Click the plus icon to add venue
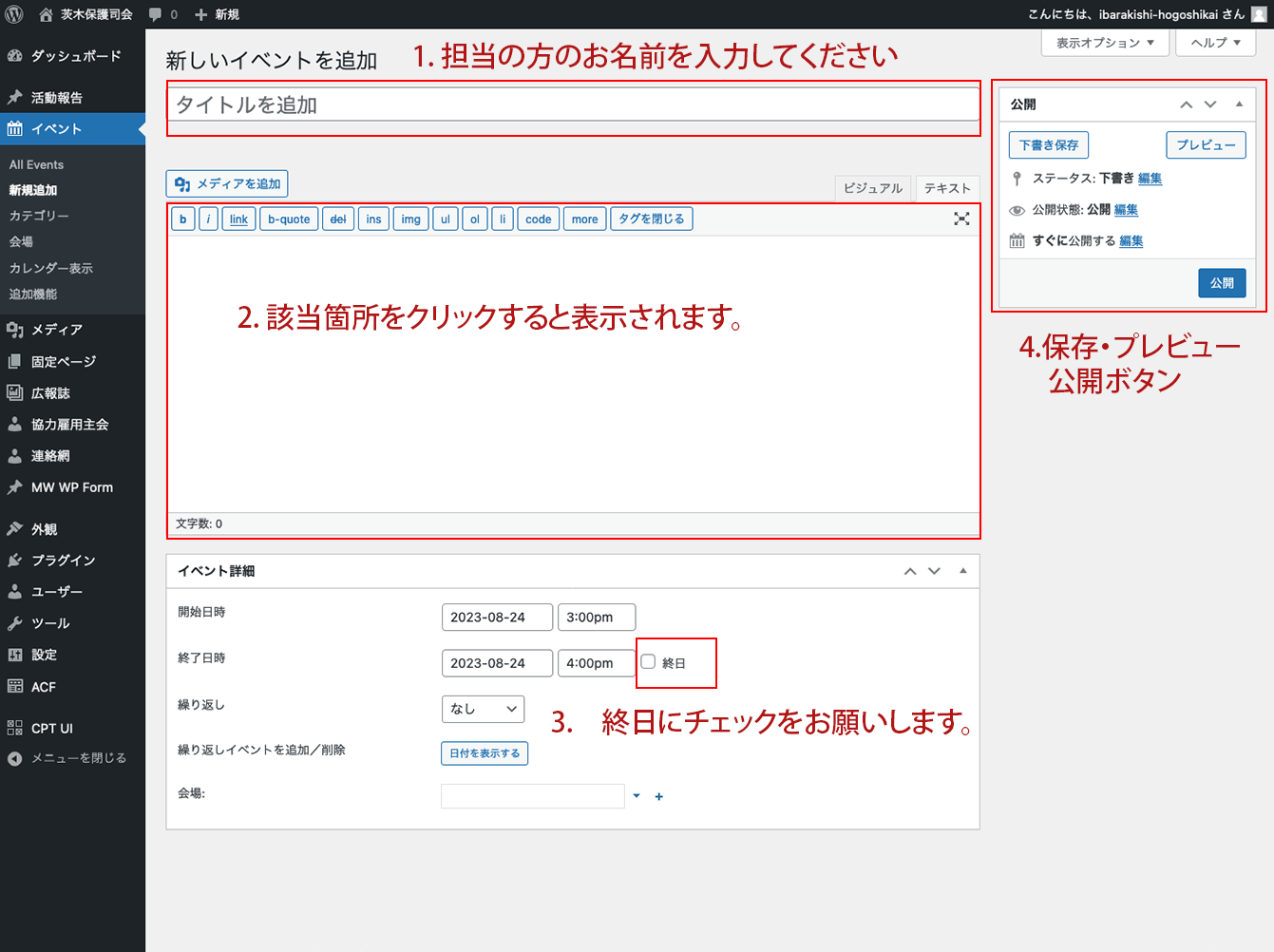This screenshot has height=952, width=1274. 659,797
